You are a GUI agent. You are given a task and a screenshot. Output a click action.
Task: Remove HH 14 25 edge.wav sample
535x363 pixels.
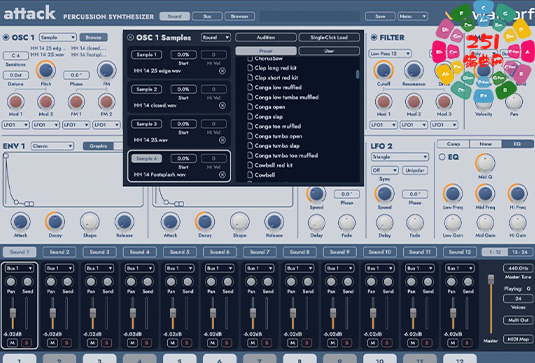(222, 71)
